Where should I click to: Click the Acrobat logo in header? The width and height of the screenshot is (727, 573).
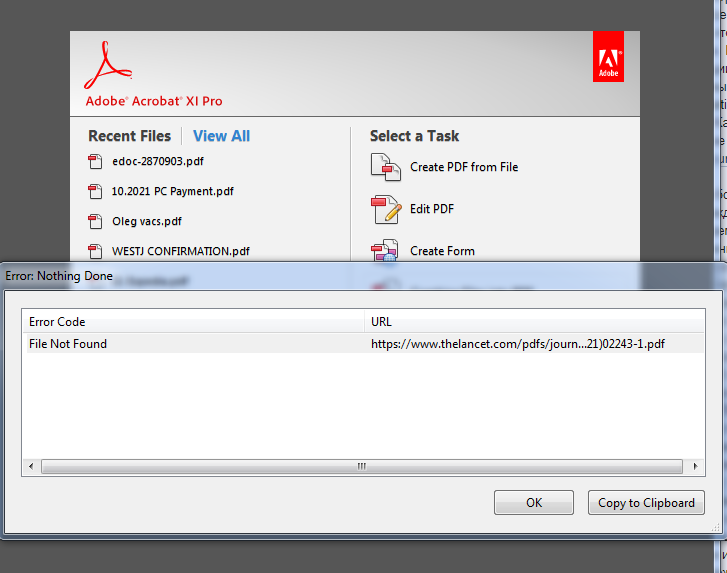108,65
